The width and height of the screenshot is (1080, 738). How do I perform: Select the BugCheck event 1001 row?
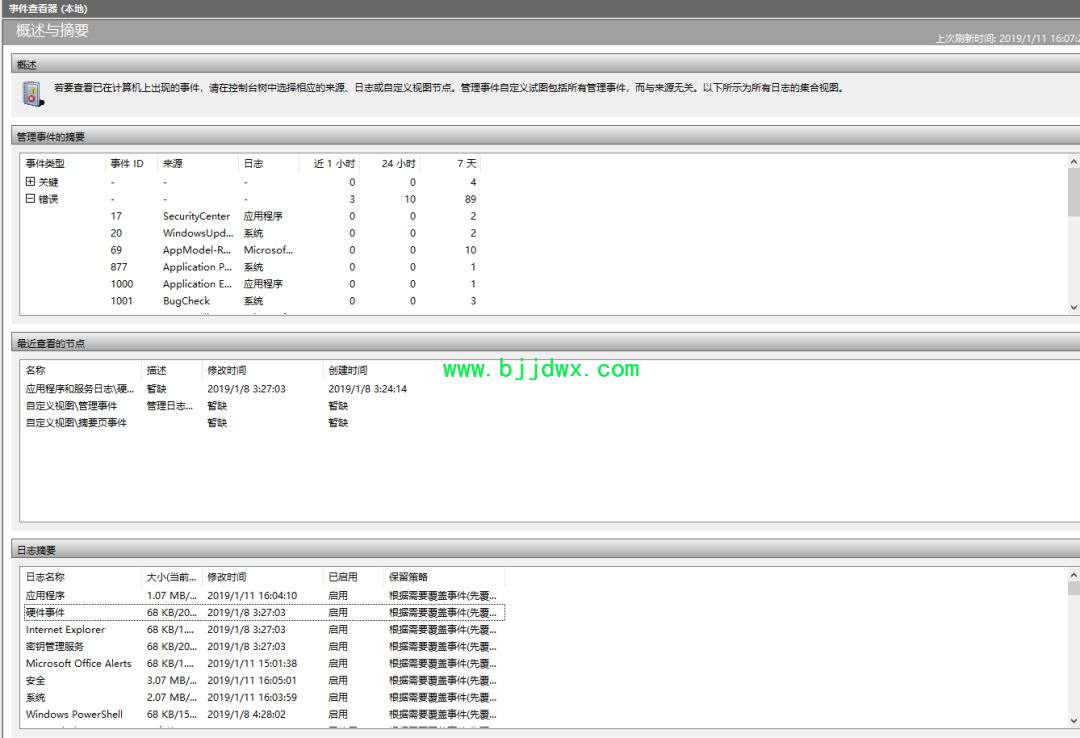tap(251, 301)
